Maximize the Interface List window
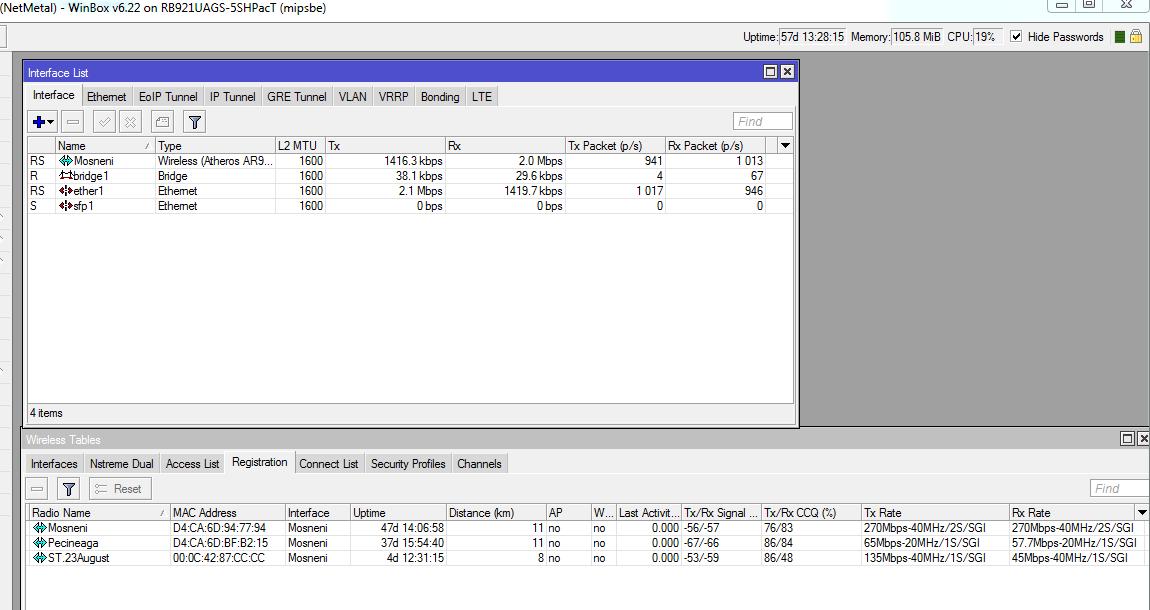Viewport: 1150px width, 610px height. point(770,72)
